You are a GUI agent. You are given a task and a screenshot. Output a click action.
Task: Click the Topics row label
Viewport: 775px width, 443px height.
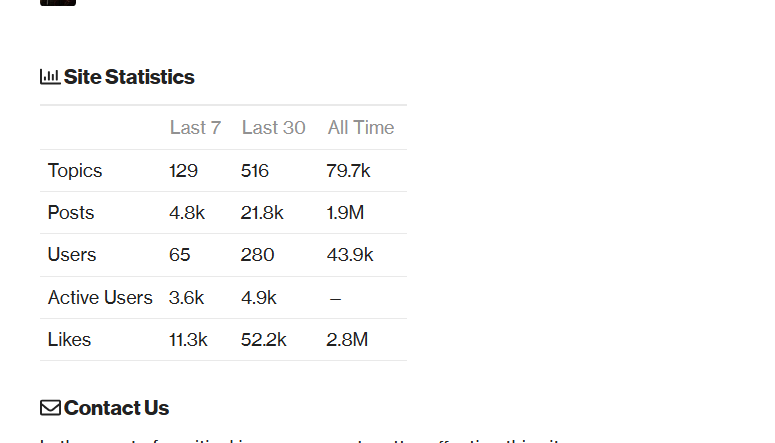click(75, 171)
